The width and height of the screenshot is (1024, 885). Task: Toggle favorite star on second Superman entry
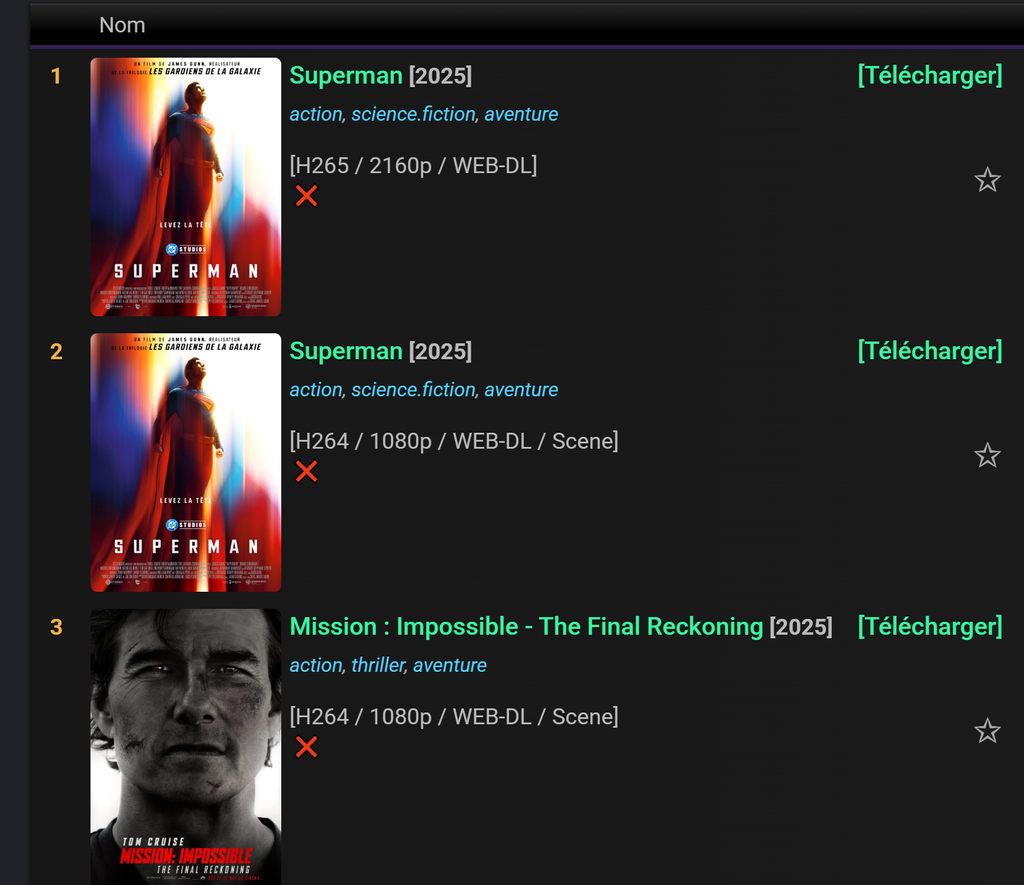point(987,455)
